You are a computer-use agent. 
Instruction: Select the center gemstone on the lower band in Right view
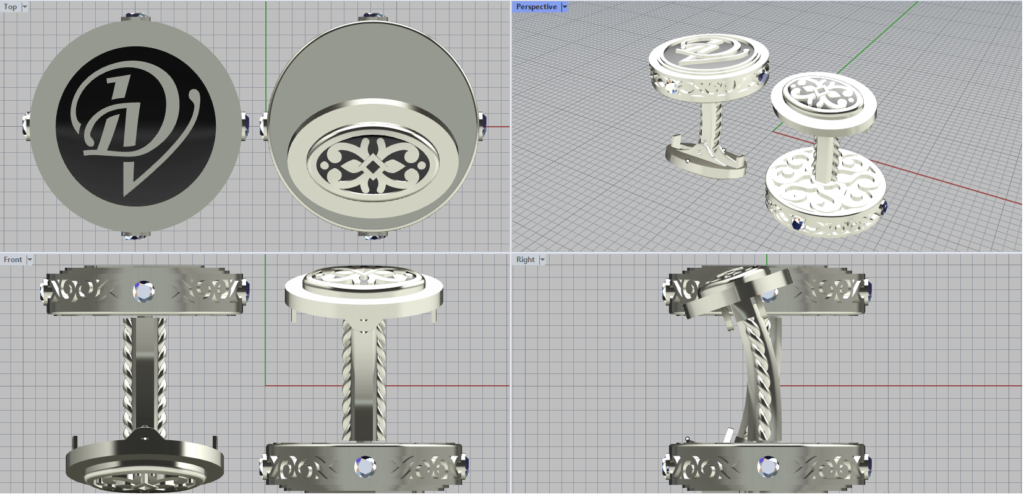point(768,465)
